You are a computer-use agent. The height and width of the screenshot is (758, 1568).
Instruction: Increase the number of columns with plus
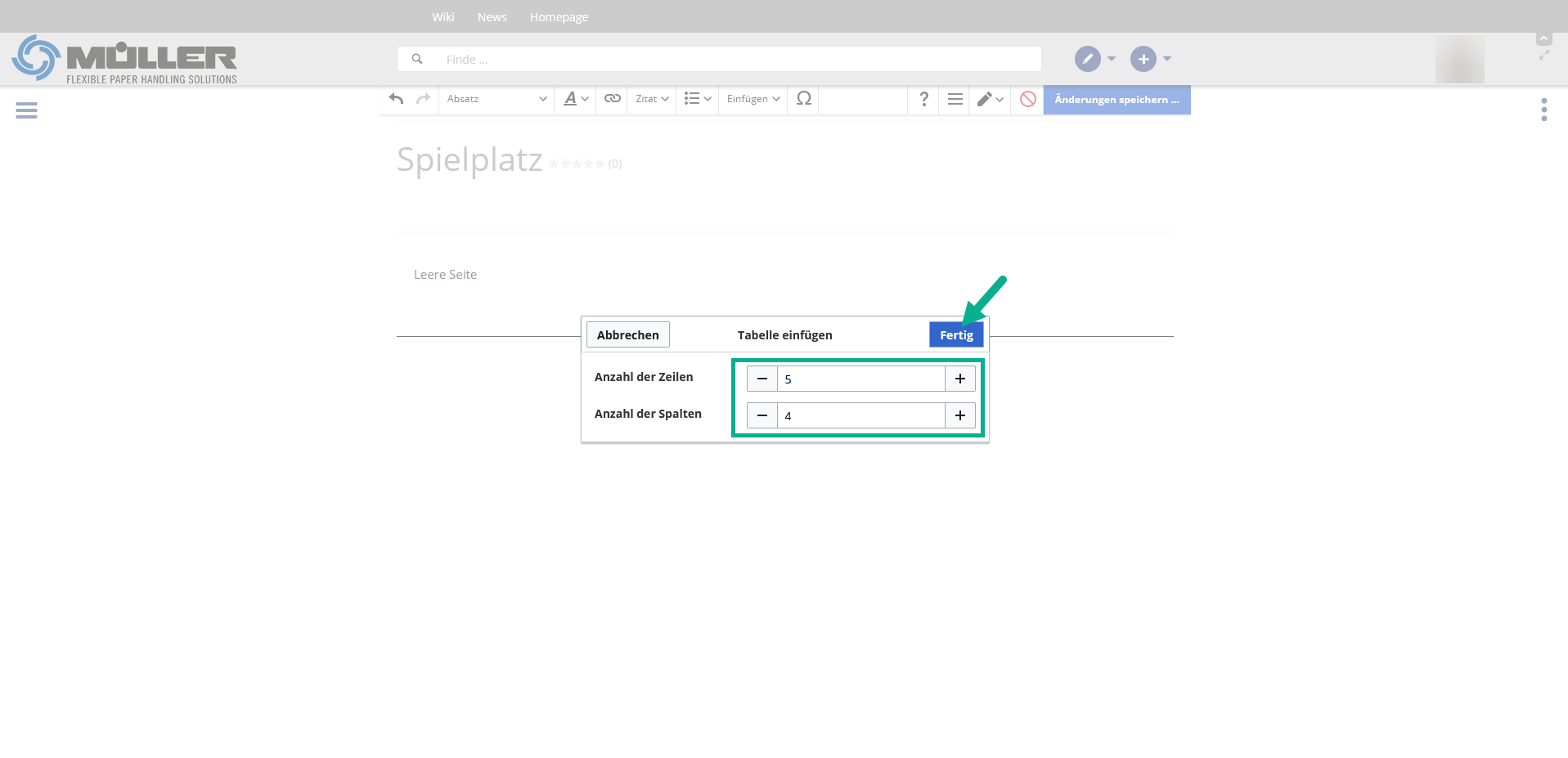click(x=959, y=415)
